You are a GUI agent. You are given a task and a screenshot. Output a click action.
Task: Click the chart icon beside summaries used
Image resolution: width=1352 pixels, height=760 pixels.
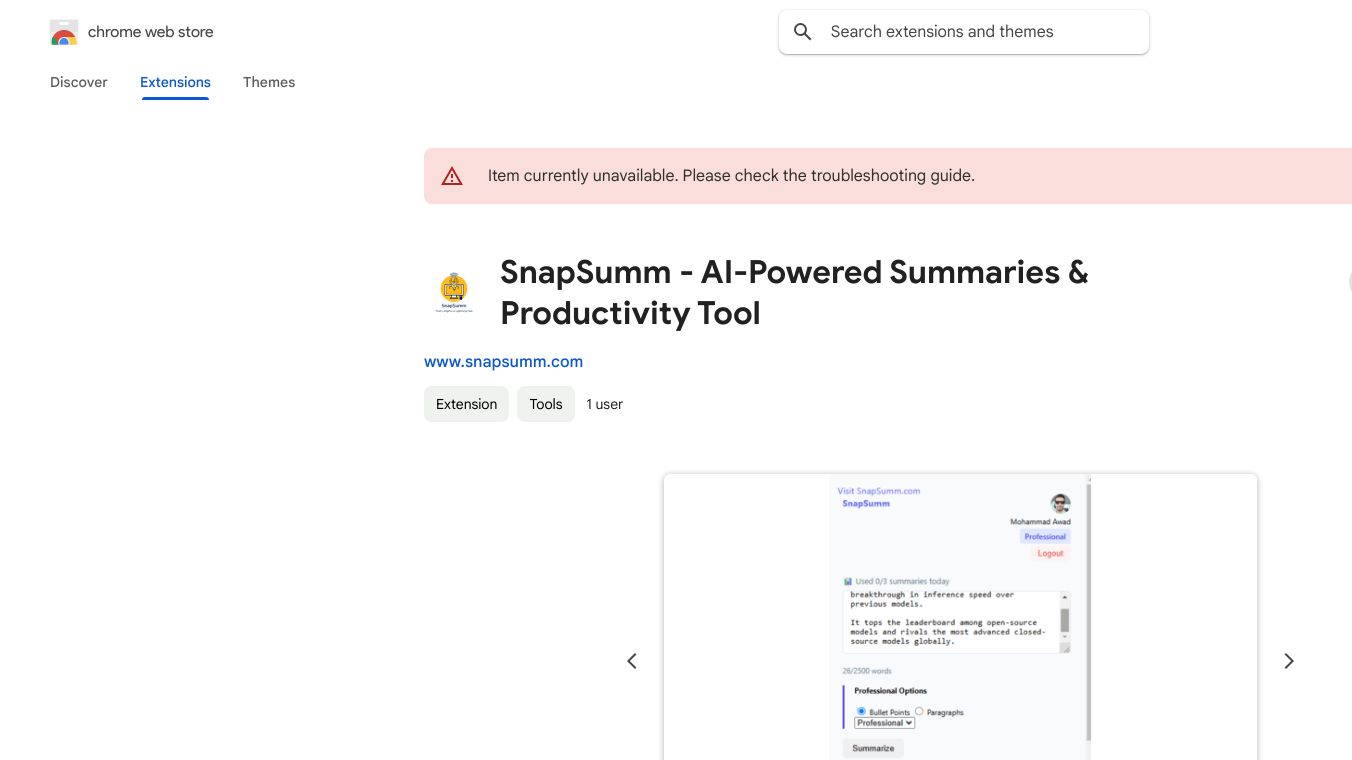(847, 581)
